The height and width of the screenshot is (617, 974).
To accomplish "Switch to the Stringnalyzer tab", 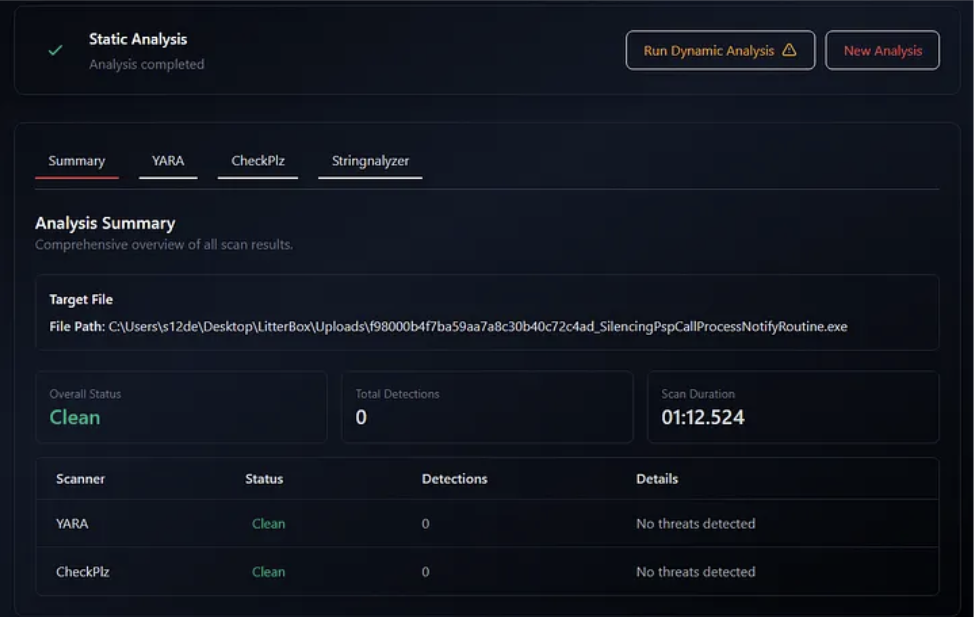I will click(370, 161).
